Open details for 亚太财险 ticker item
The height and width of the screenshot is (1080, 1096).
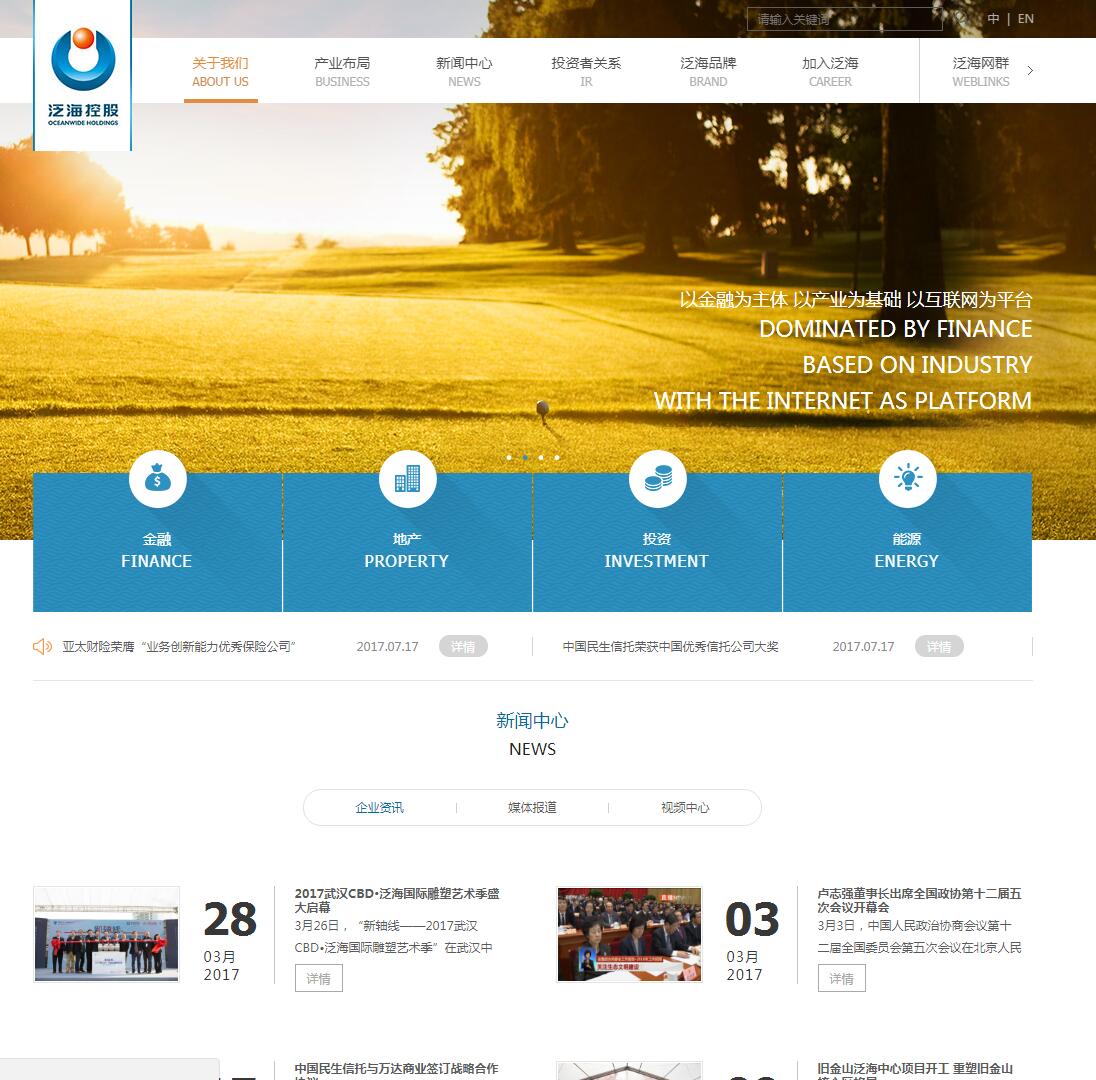pos(463,647)
